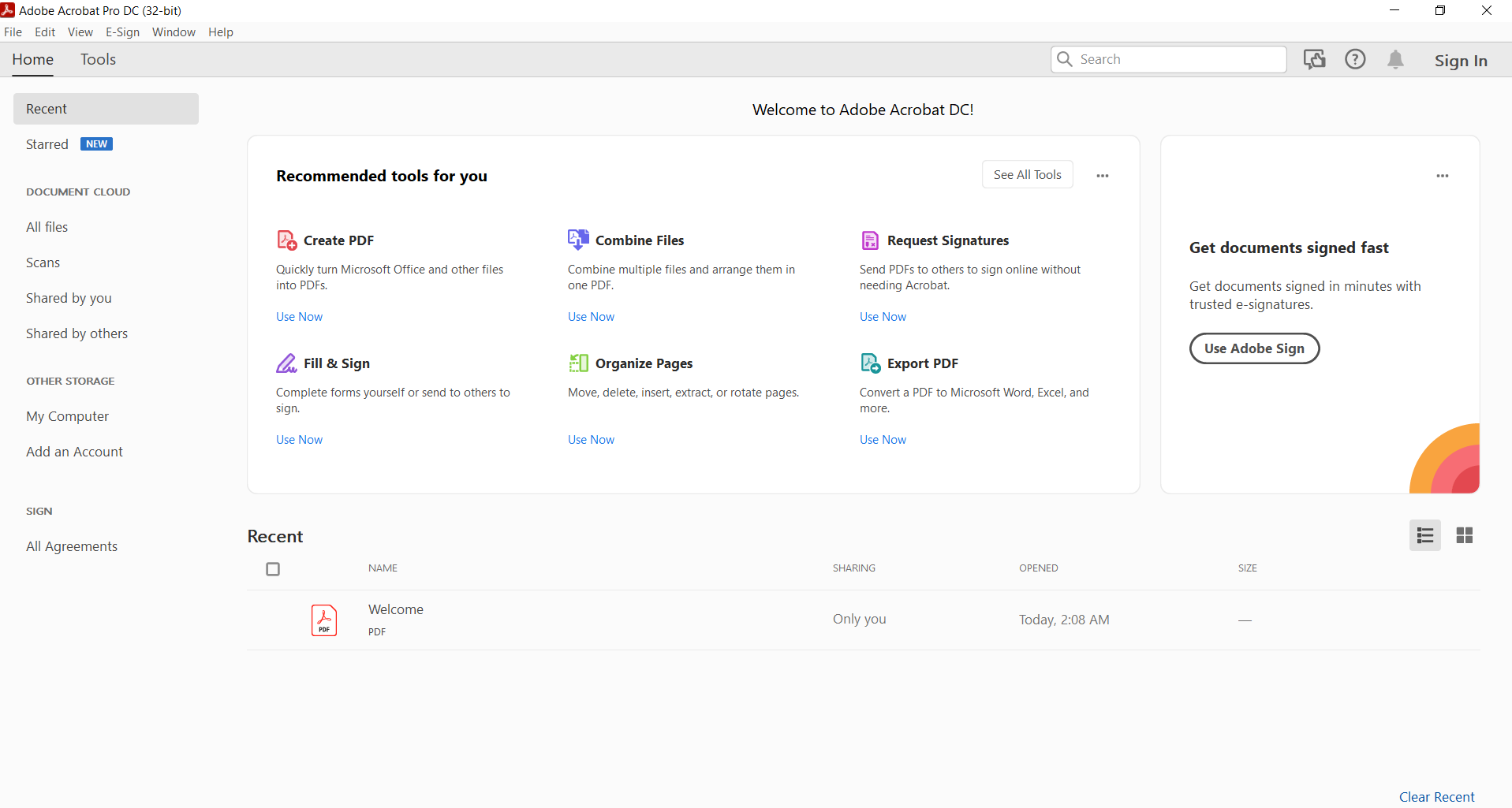Open the Help question mark icon
This screenshot has width=1512, height=808.
pos(1355,60)
